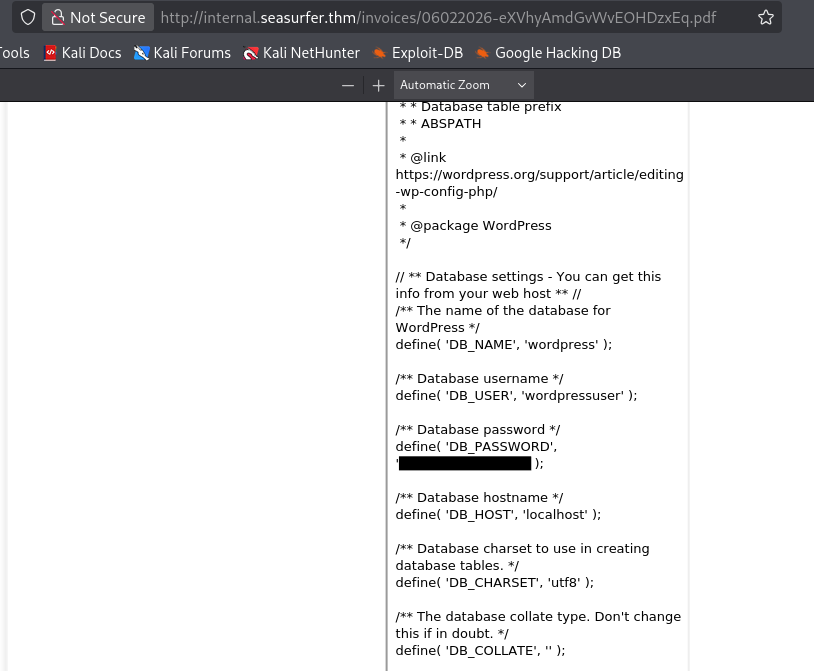This screenshot has width=814, height=671.
Task: Click the DB_NAME 'wordpress' define line
Action: pos(503,344)
